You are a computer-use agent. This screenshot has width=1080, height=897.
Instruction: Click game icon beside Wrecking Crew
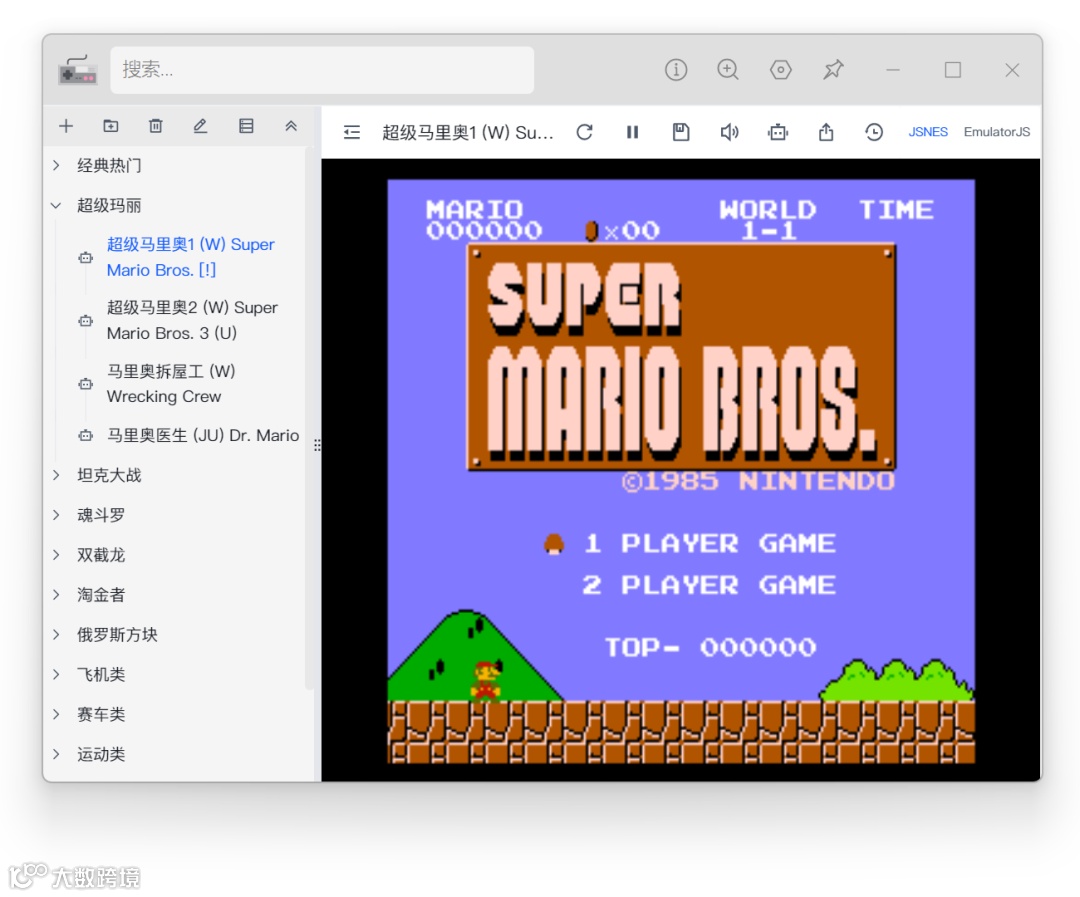click(x=85, y=384)
